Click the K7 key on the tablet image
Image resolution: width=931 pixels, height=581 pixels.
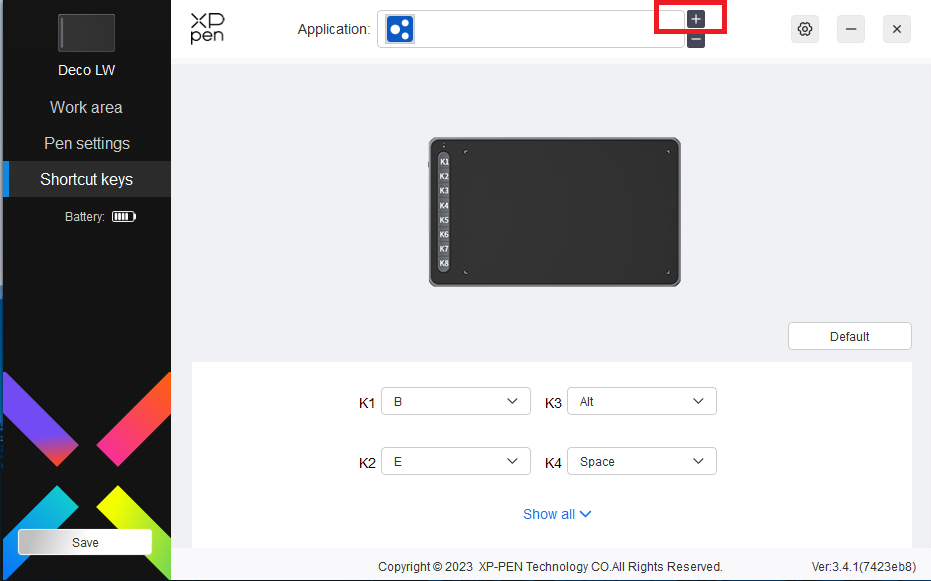click(x=444, y=249)
